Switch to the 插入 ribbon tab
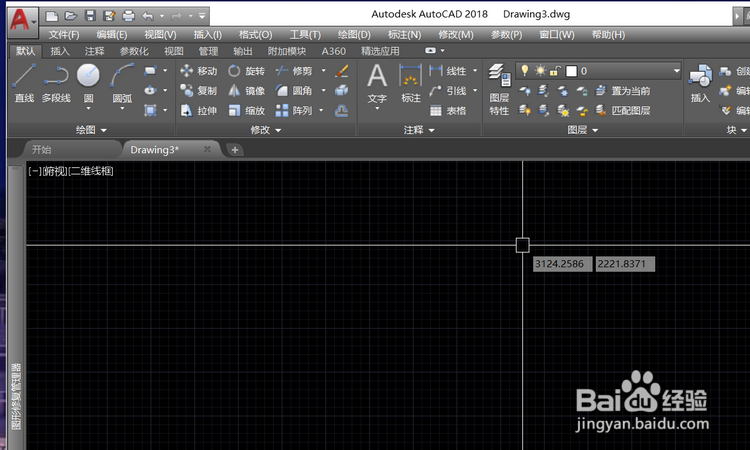The height and width of the screenshot is (450, 750). tap(60, 51)
